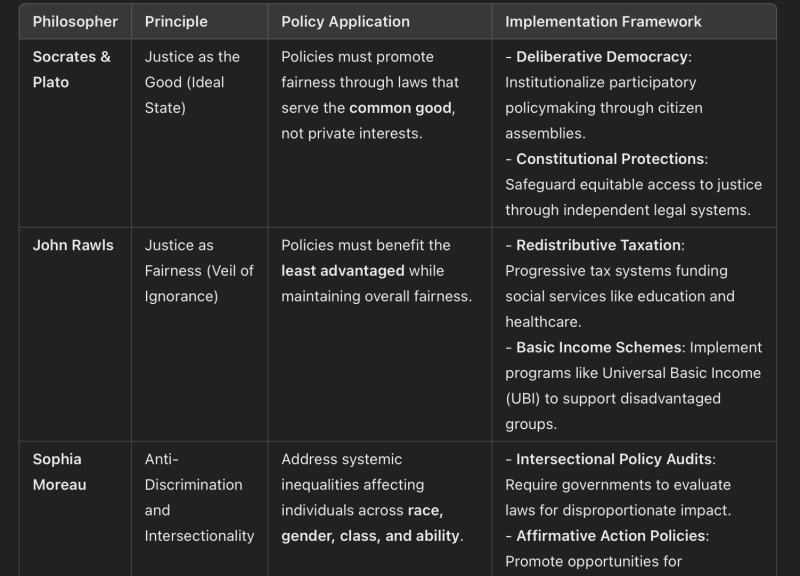Viewport: 800px width, 576px height.
Task: Click the Philosopher column header
Action: [x=75, y=21]
